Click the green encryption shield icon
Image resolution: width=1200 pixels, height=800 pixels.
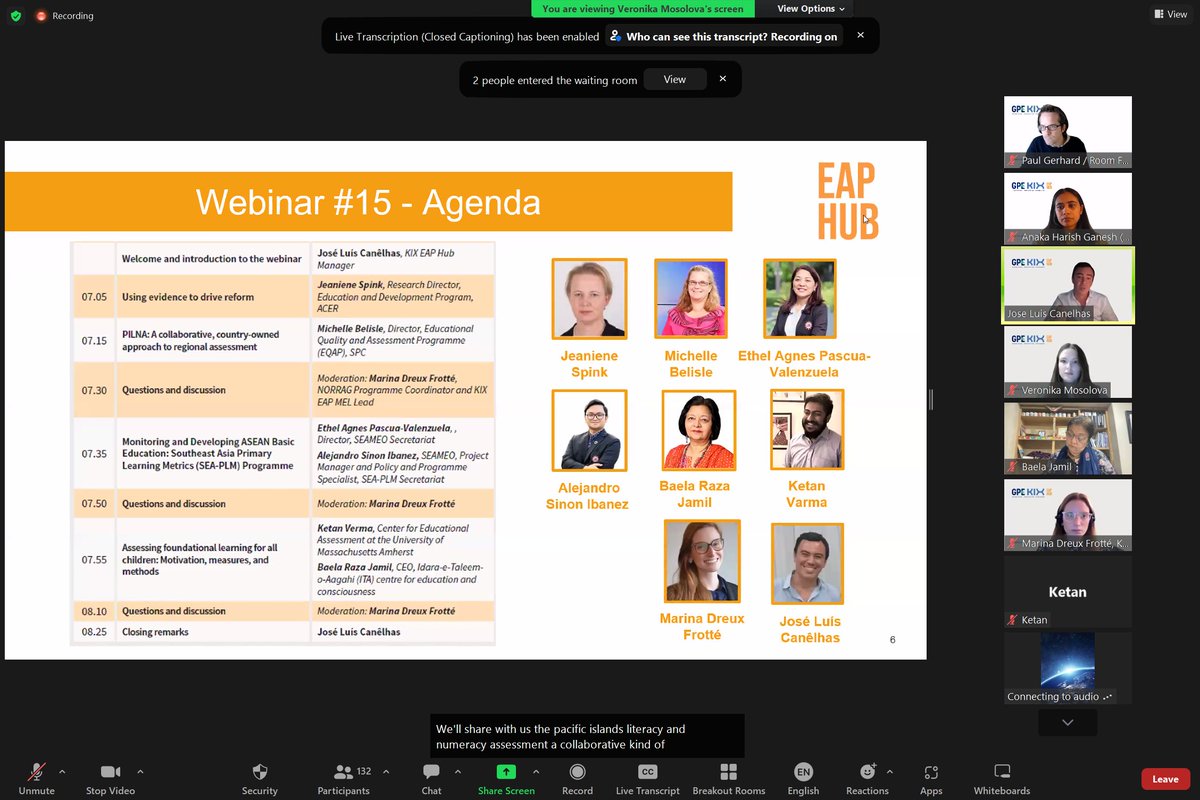16,16
